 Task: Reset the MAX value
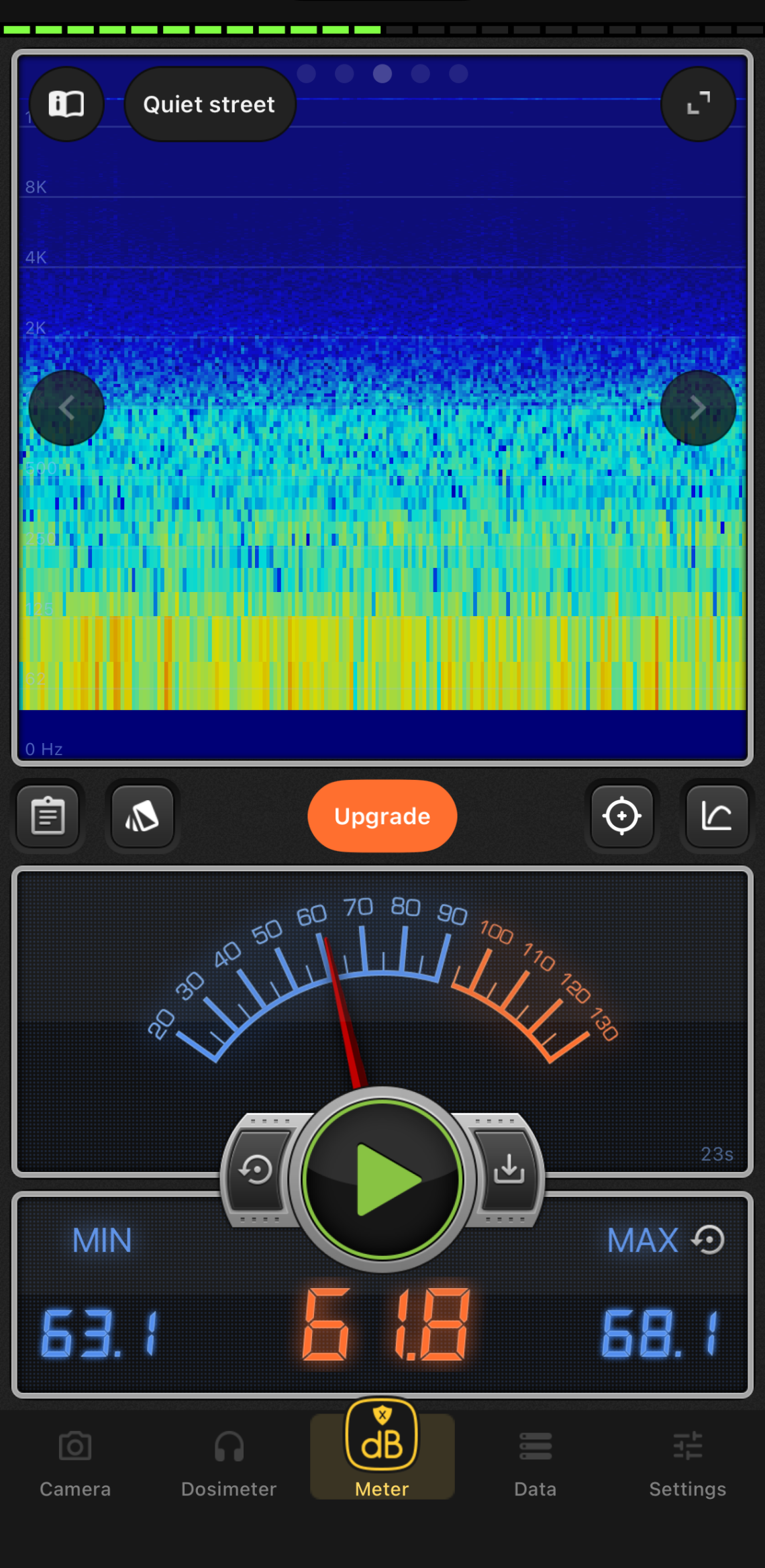tap(709, 1240)
